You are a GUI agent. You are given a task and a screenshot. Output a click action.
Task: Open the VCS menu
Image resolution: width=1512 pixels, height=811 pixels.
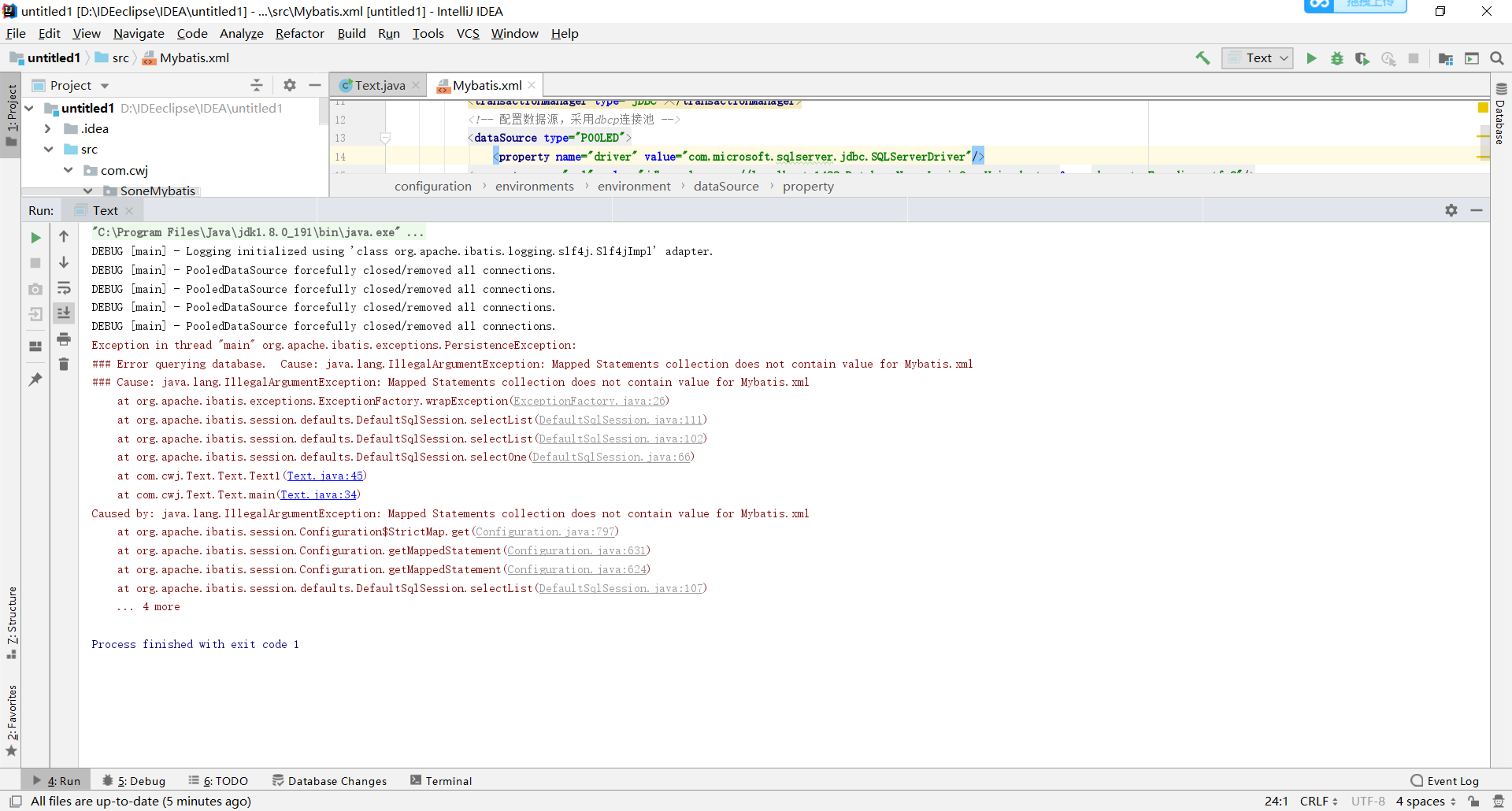468,33
